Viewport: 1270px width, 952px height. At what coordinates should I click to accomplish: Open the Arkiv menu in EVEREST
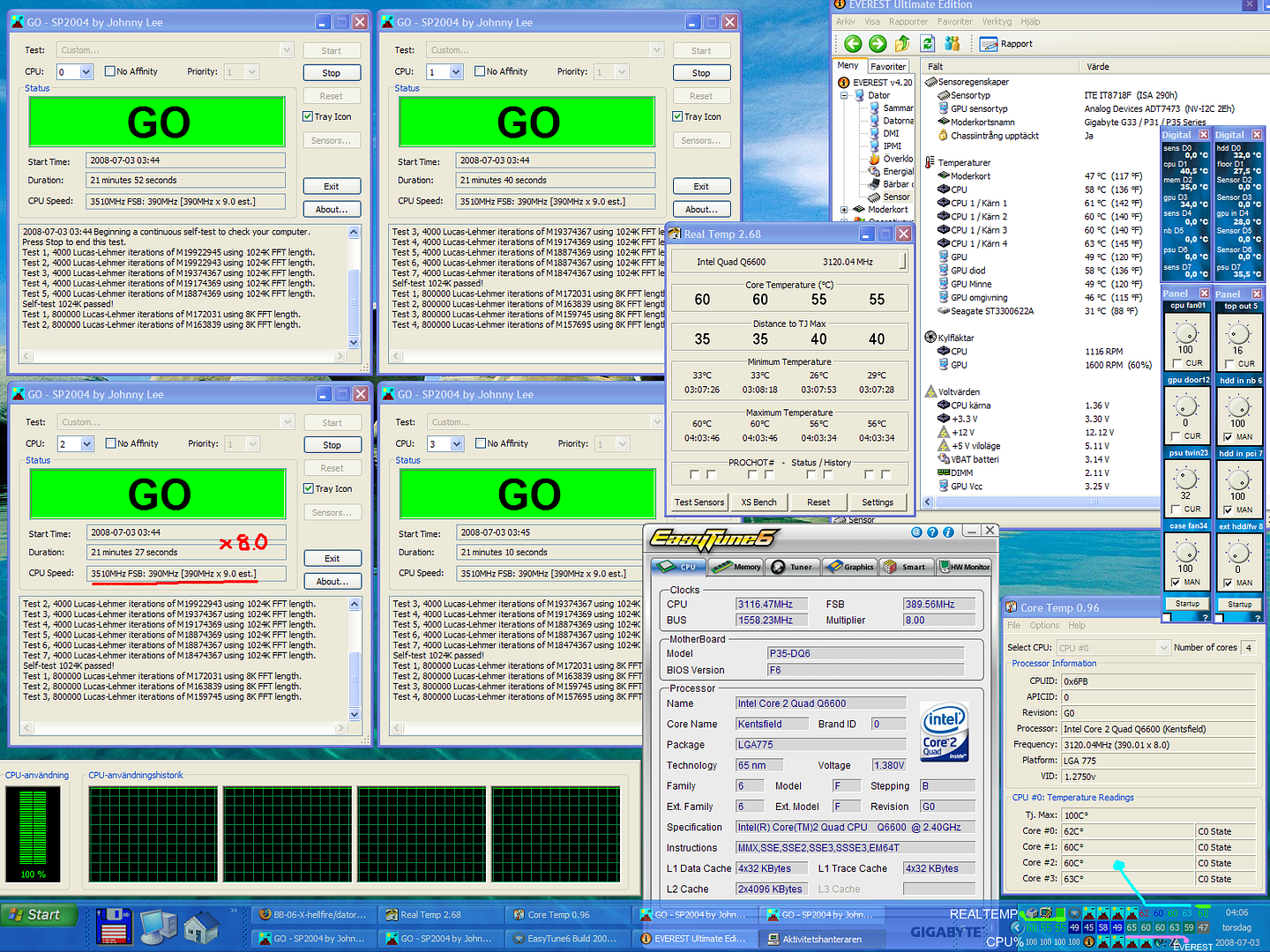click(x=845, y=21)
